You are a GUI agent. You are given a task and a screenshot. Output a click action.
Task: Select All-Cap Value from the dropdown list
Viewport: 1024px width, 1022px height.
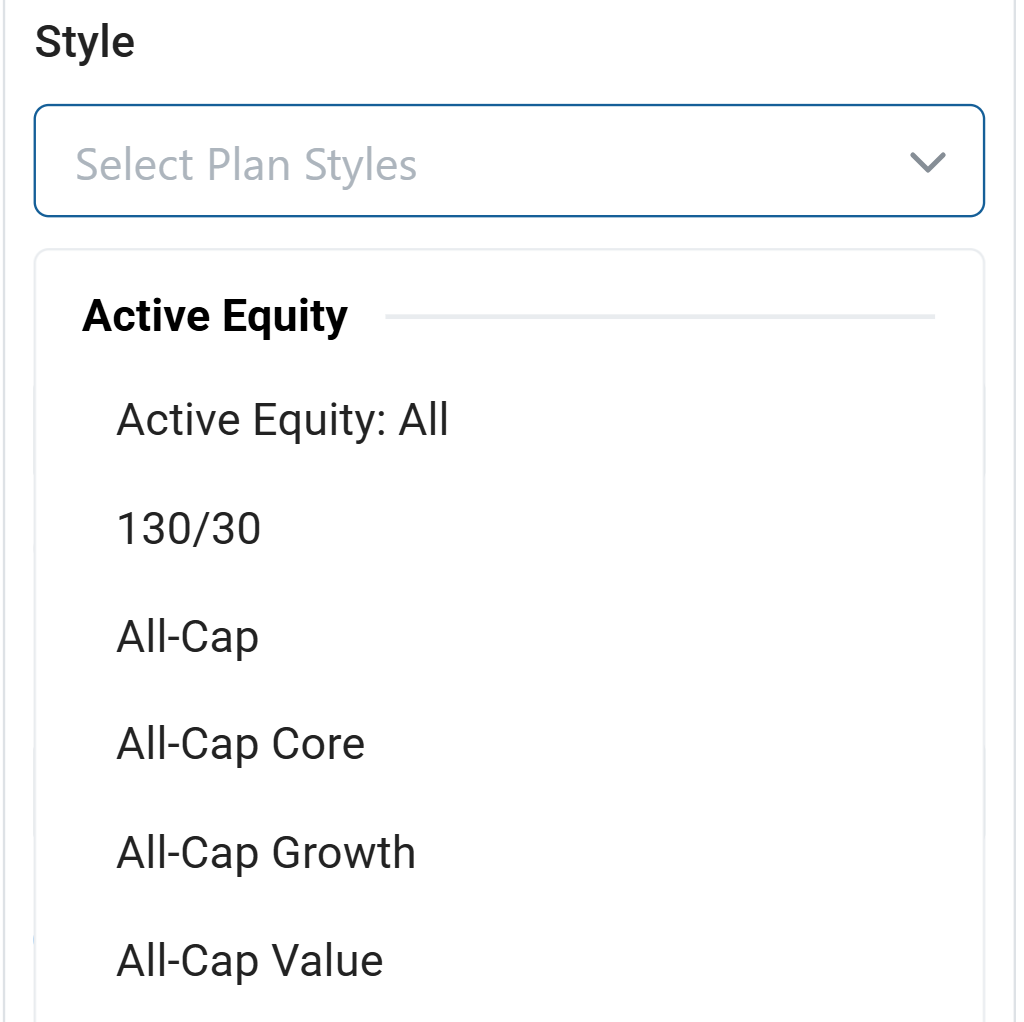tap(249, 961)
